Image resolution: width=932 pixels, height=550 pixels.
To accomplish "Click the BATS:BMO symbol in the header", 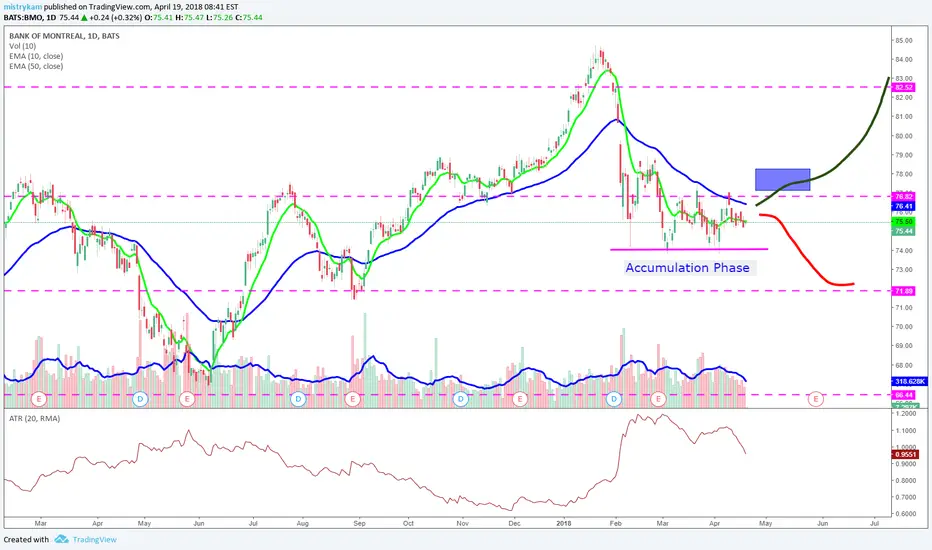I will point(24,17).
